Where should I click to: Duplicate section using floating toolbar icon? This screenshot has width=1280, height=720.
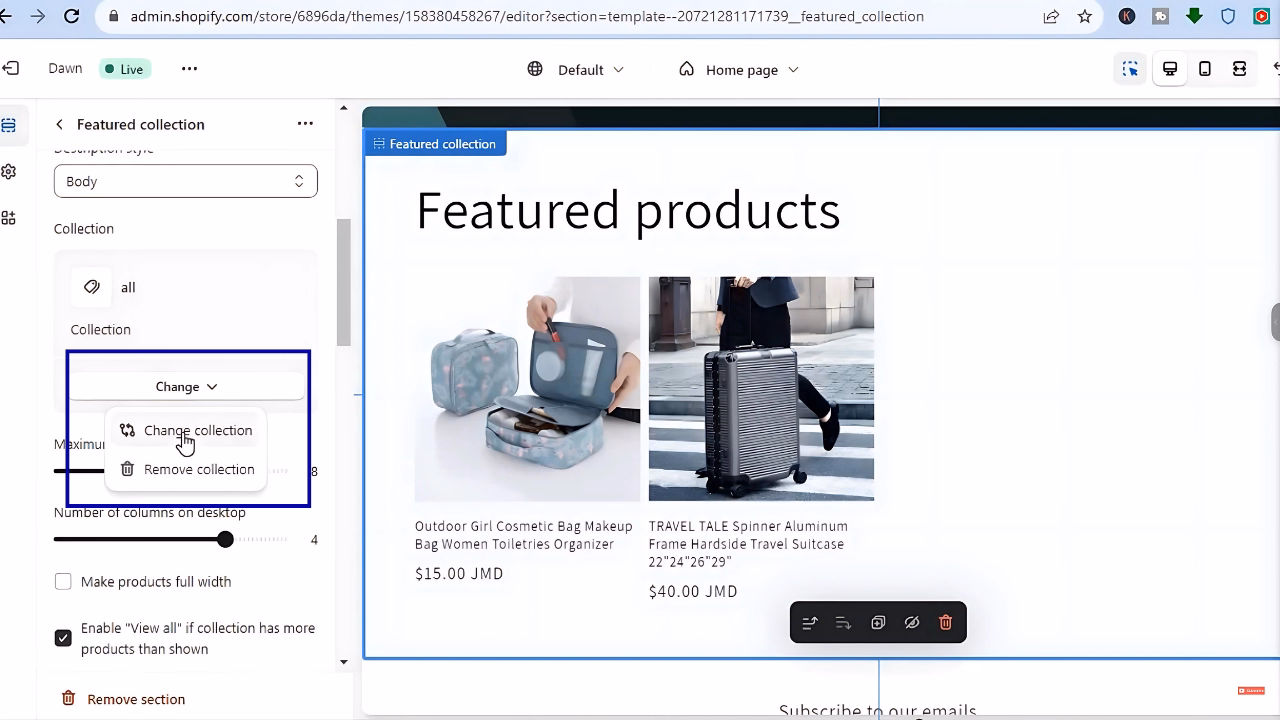coord(878,622)
